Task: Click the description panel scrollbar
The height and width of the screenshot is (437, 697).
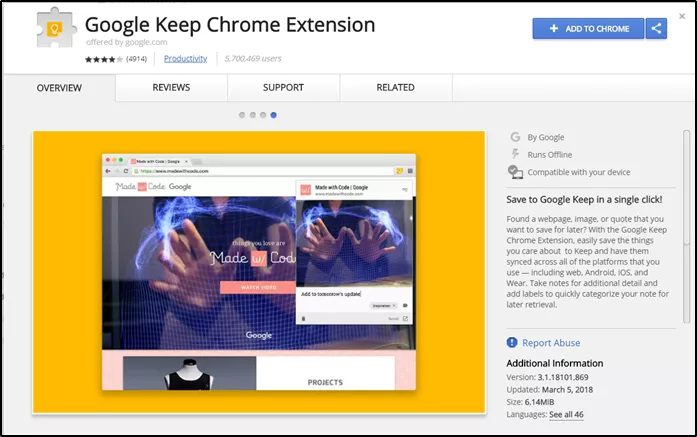Action: point(686,227)
